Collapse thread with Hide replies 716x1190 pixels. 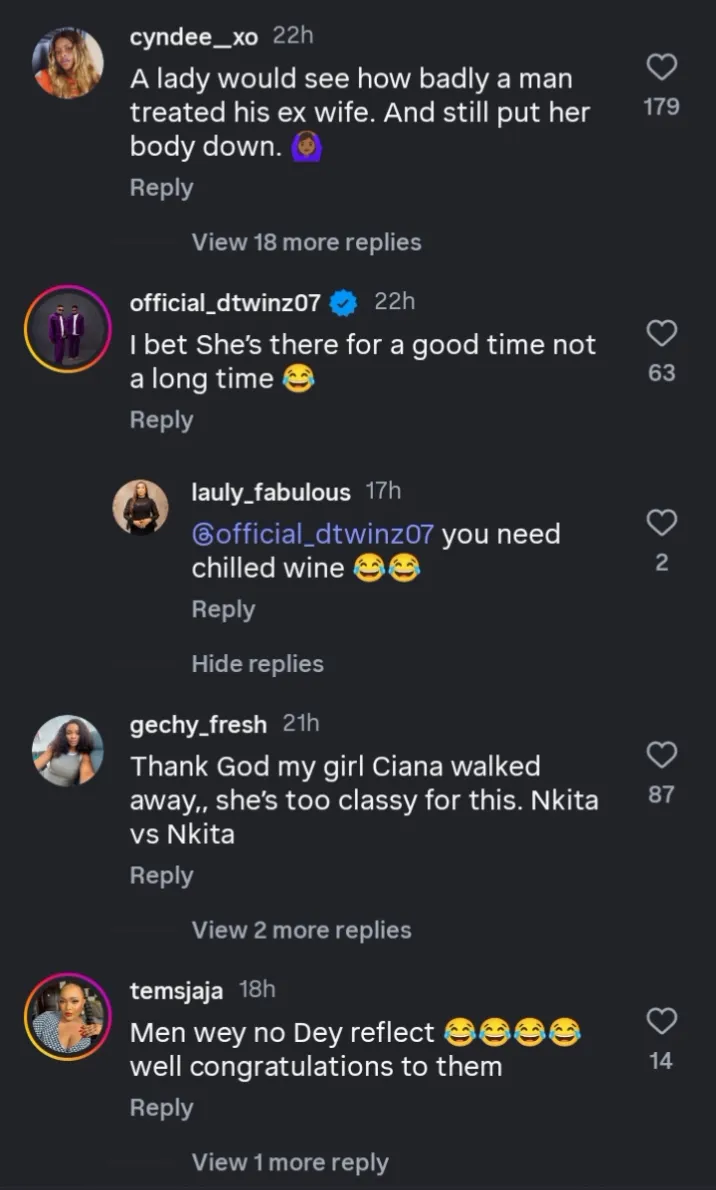click(258, 664)
